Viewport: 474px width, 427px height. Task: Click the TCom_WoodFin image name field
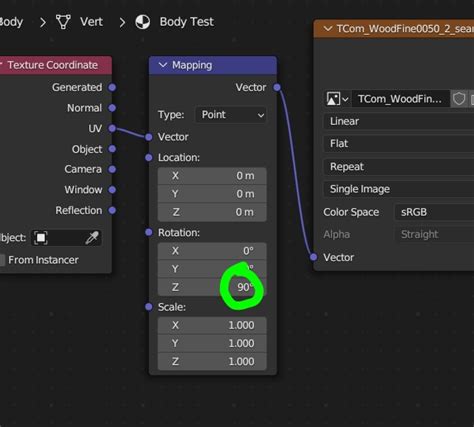(400, 99)
